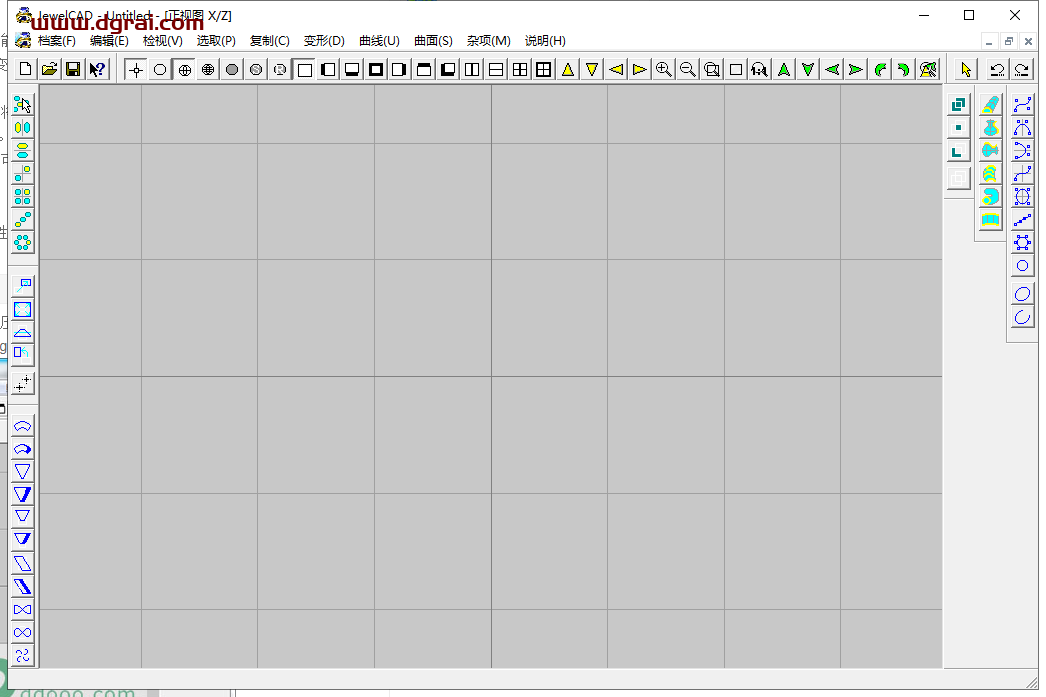Screen dimensions: 1046x697
Task: Pan up with the yellow up triangle
Action: click(568, 69)
